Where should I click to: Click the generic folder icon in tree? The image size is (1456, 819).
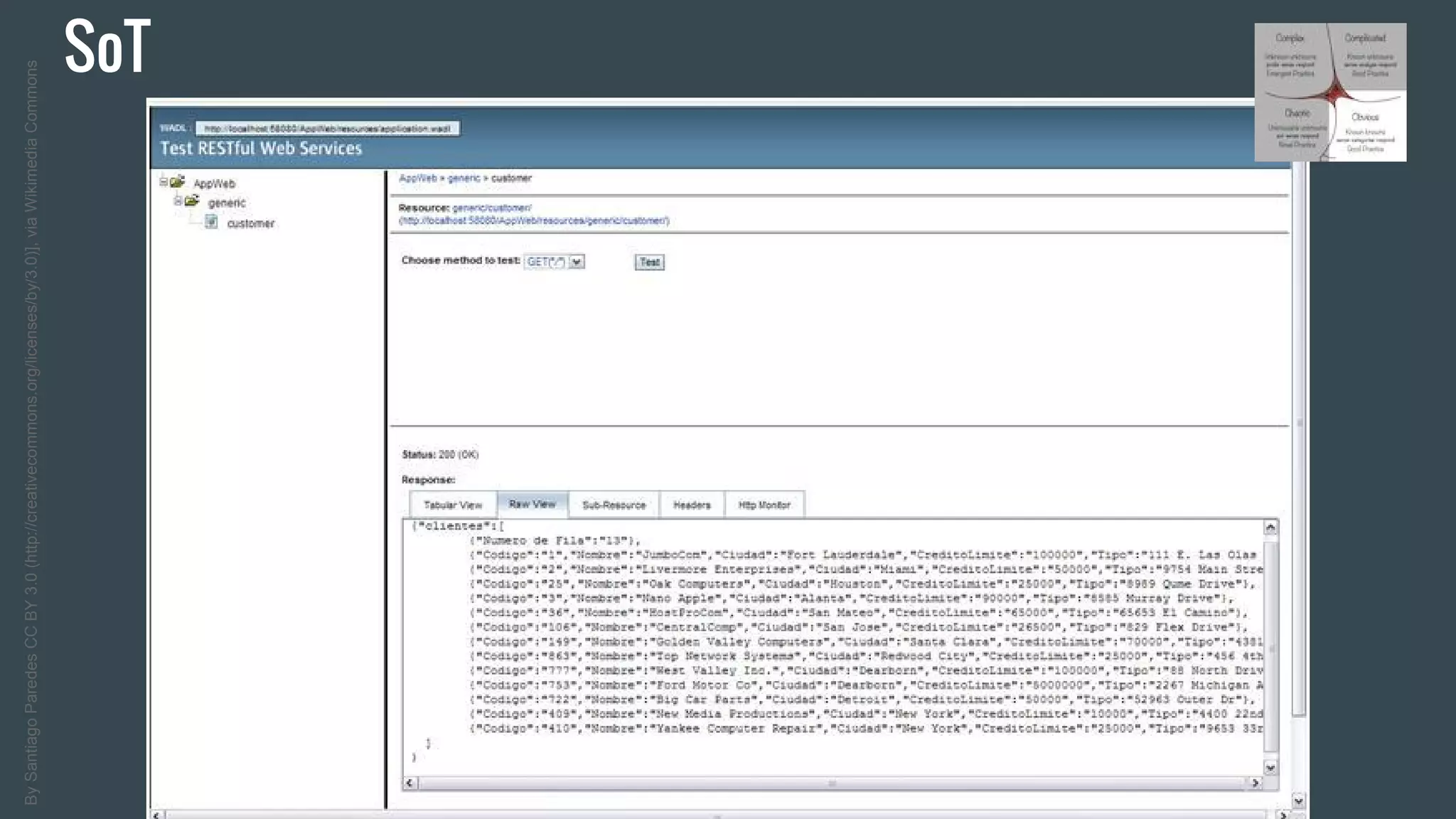(x=192, y=201)
